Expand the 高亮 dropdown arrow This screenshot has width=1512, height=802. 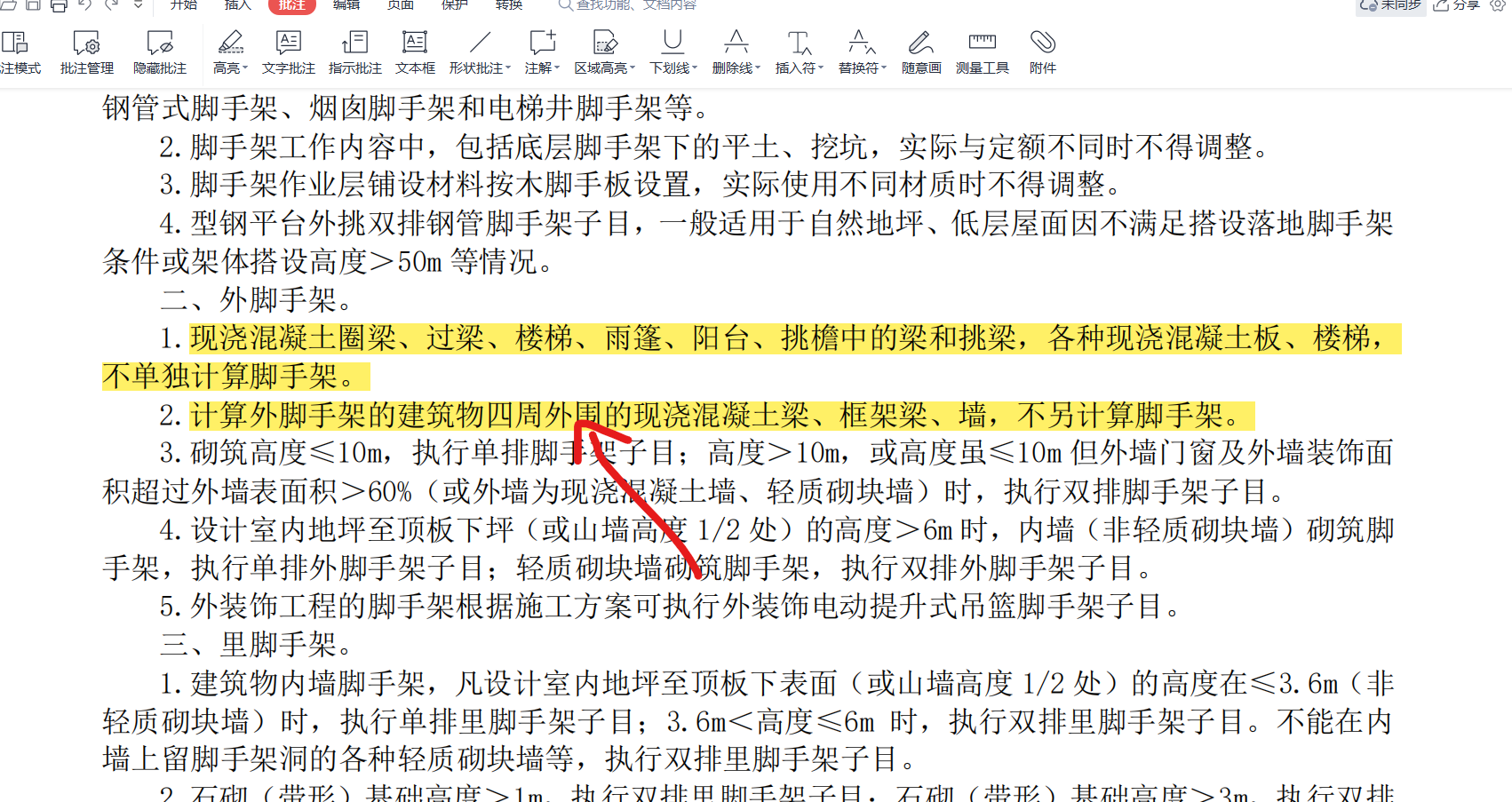[244, 68]
